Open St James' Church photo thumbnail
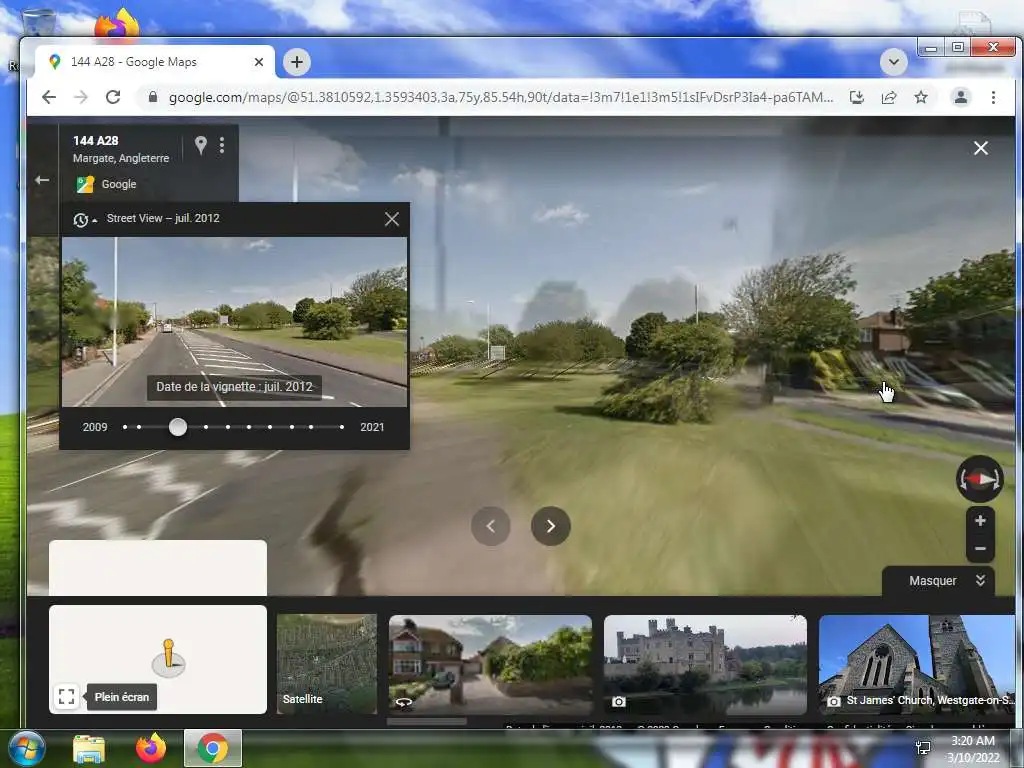 pos(917,664)
